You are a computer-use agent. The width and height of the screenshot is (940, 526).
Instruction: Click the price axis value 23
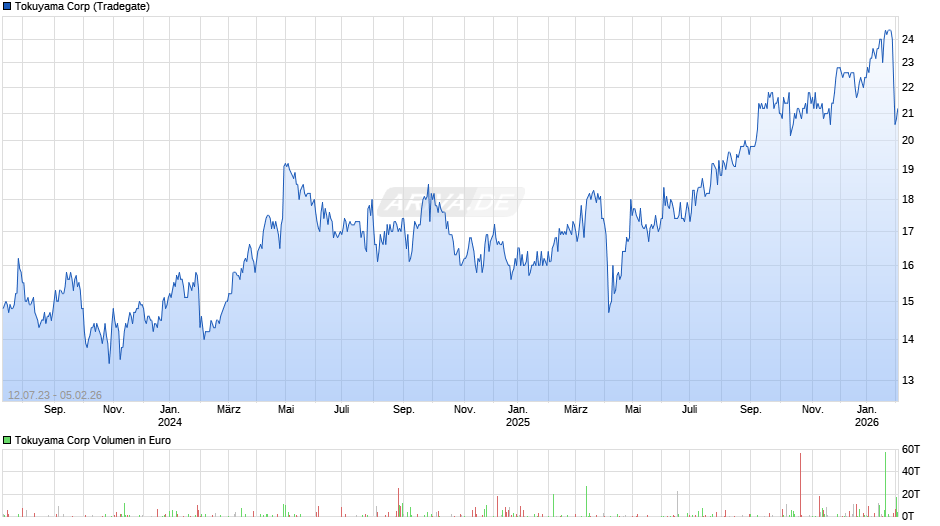(x=908, y=62)
